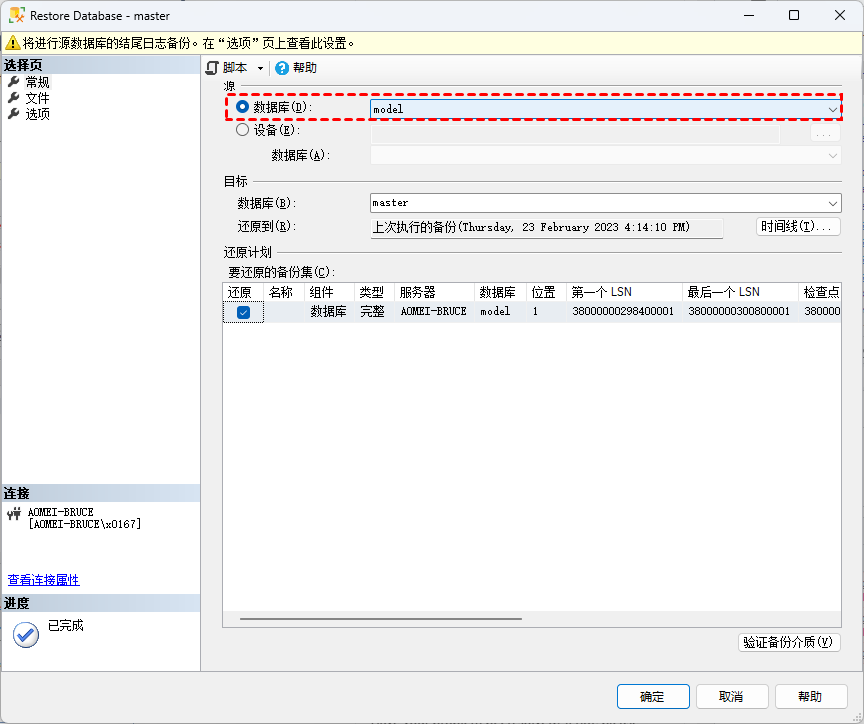This screenshot has width=864, height=724.
Task: Click the completed checkmark progress icon
Action: click(25, 634)
